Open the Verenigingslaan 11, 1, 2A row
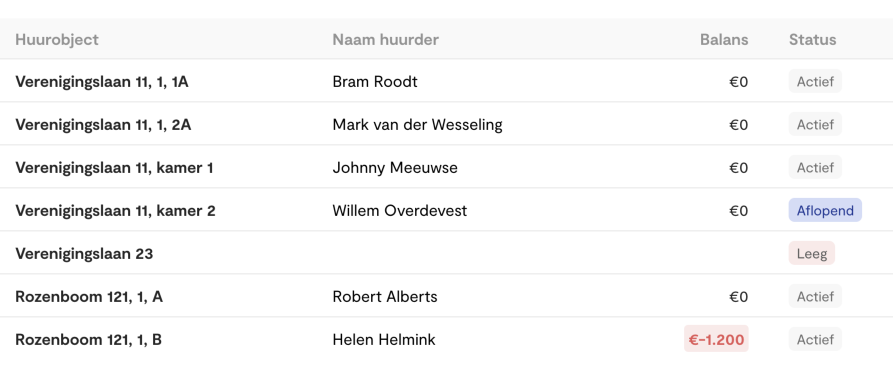 point(446,125)
